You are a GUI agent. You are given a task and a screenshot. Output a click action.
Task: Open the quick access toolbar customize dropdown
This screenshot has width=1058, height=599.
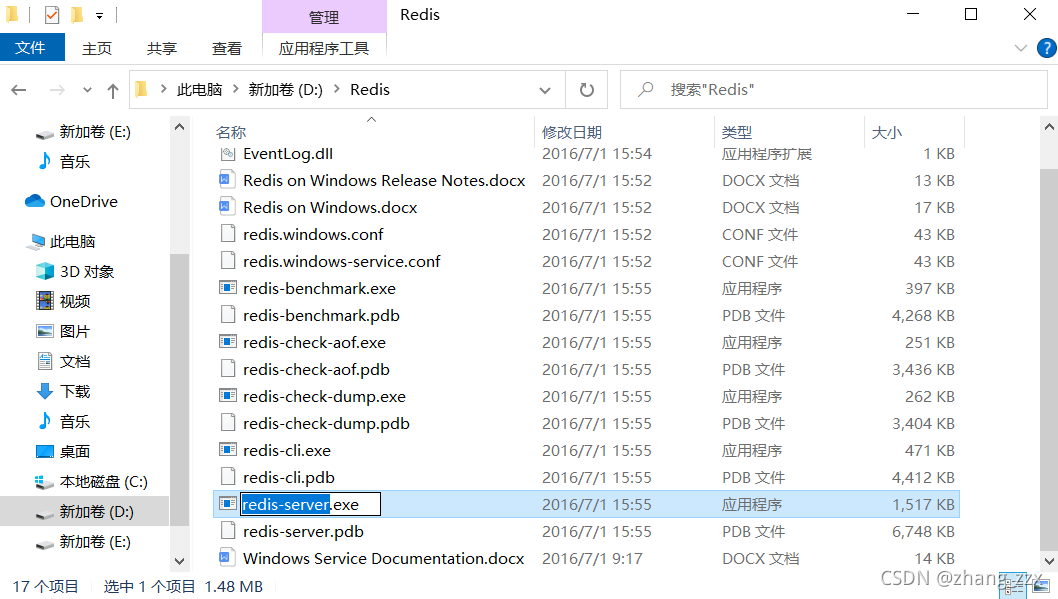coord(99,16)
